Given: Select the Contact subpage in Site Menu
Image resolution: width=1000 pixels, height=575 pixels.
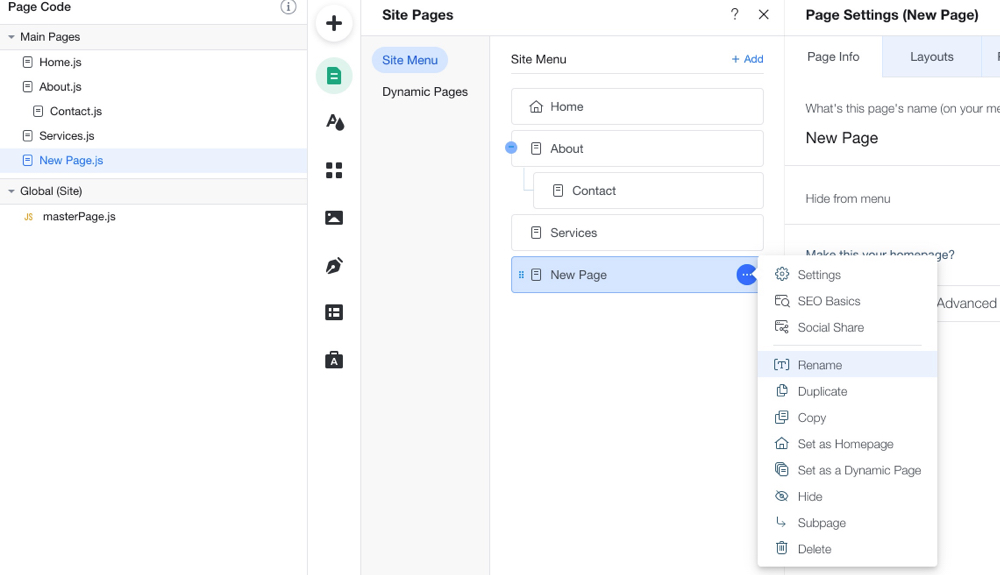Looking at the screenshot, I should click(648, 191).
